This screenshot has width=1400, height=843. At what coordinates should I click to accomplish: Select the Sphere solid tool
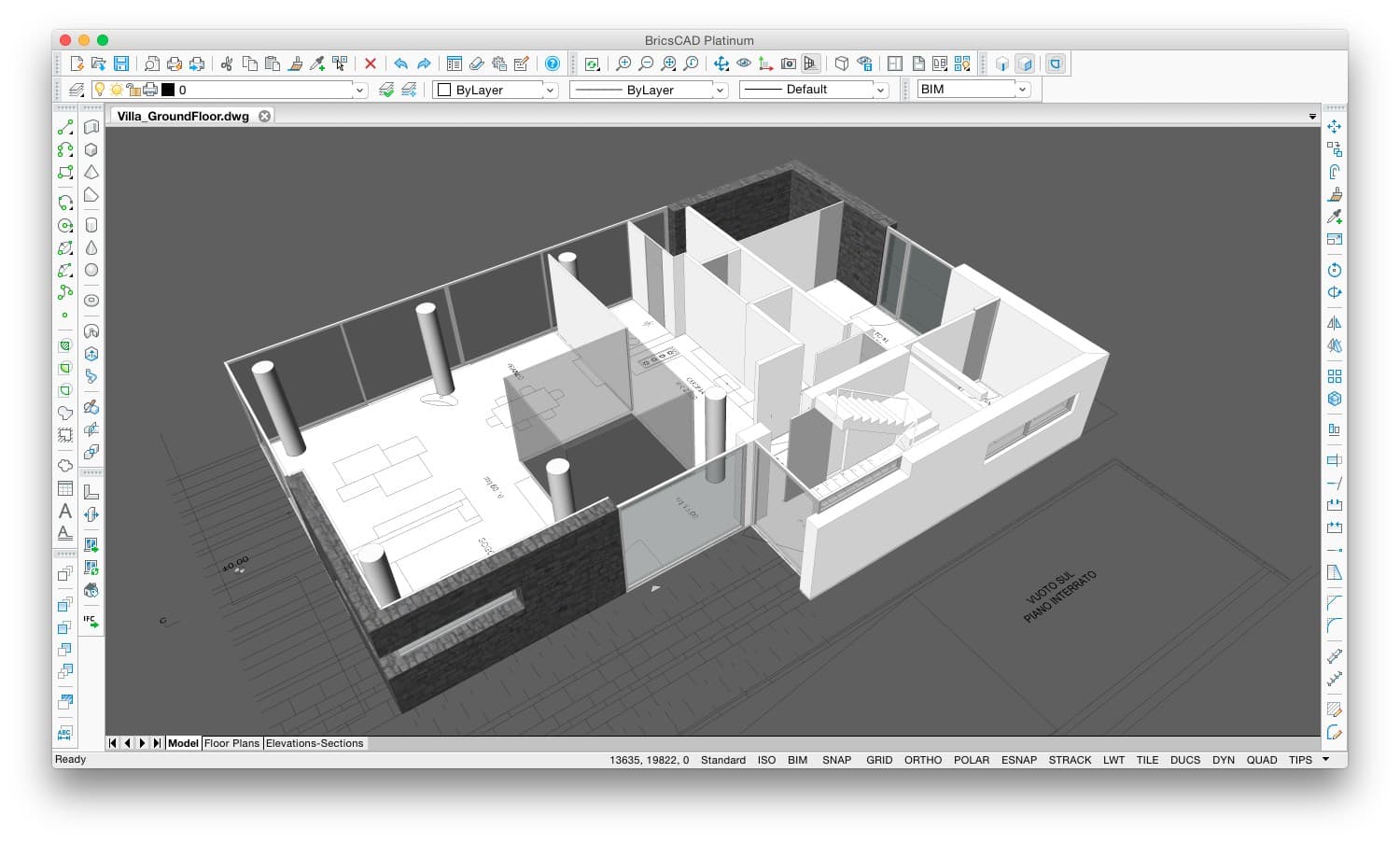click(91, 270)
